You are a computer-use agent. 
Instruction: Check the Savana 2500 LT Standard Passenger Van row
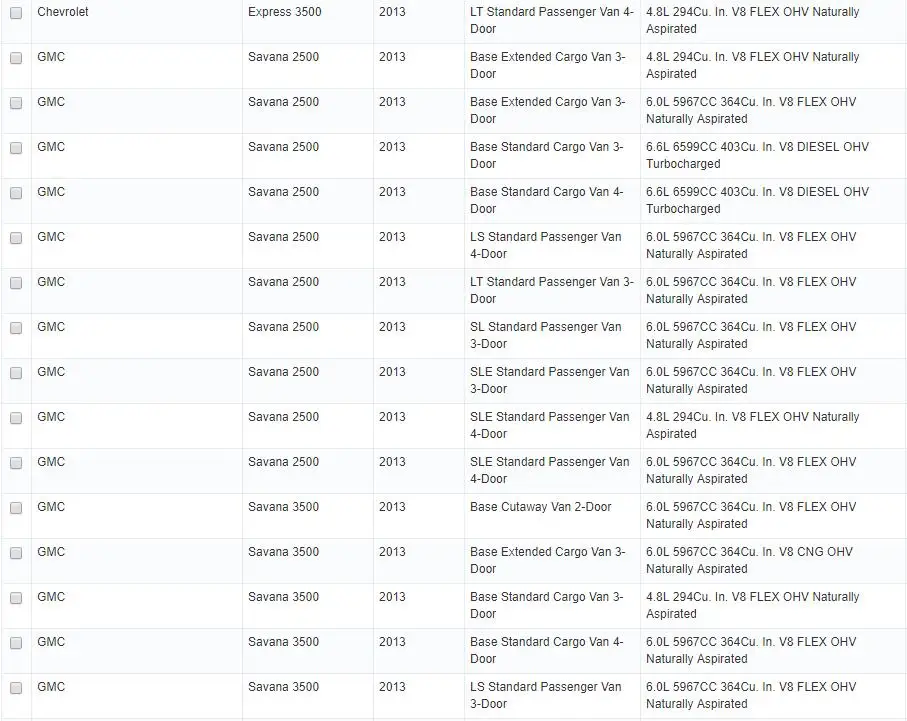[x=16, y=283]
